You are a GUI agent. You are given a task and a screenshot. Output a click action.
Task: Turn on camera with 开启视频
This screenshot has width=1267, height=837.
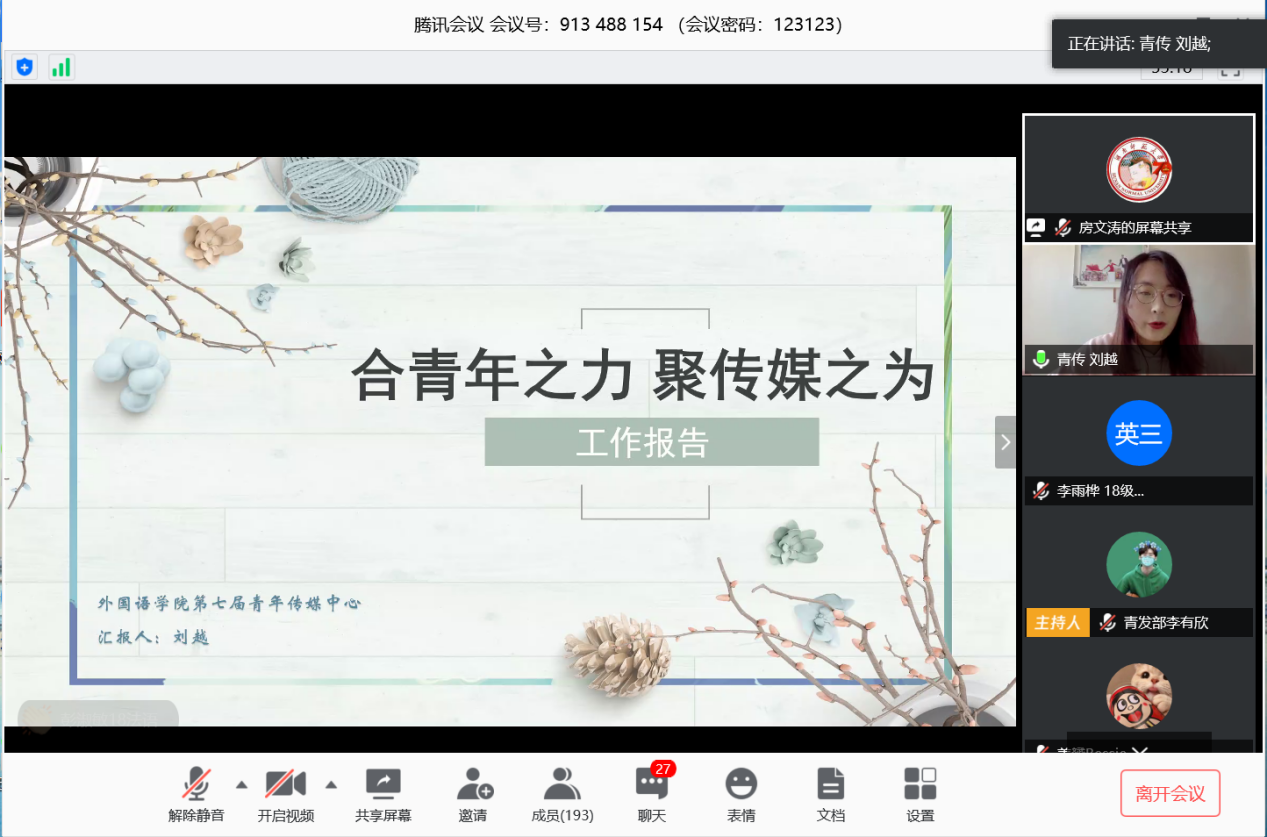point(285,795)
